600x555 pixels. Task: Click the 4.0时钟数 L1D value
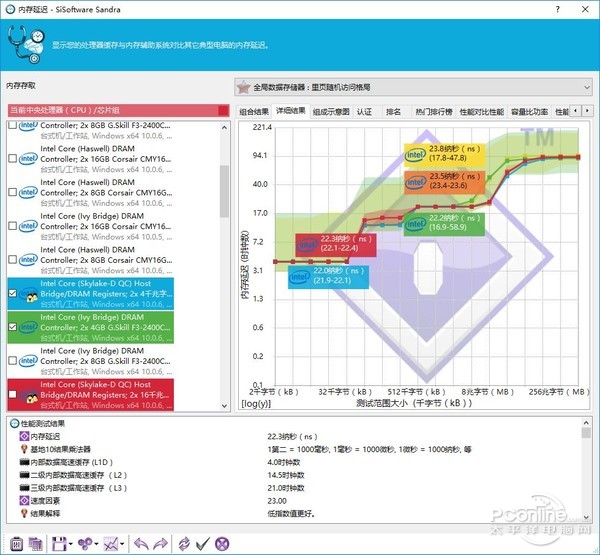(x=284, y=462)
